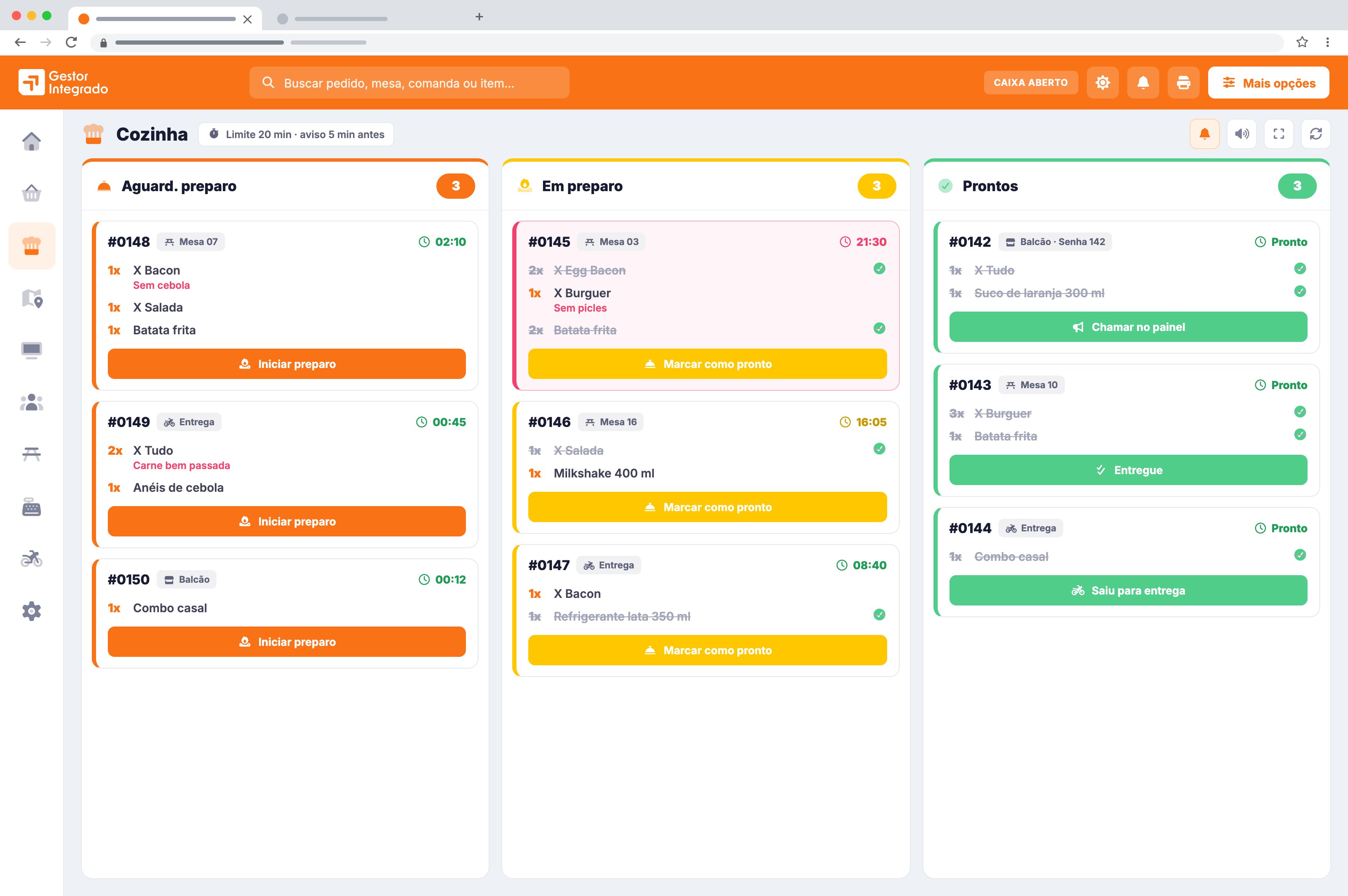This screenshot has width=1348, height=896.
Task: Click the printer icon in header
Action: [x=1183, y=83]
